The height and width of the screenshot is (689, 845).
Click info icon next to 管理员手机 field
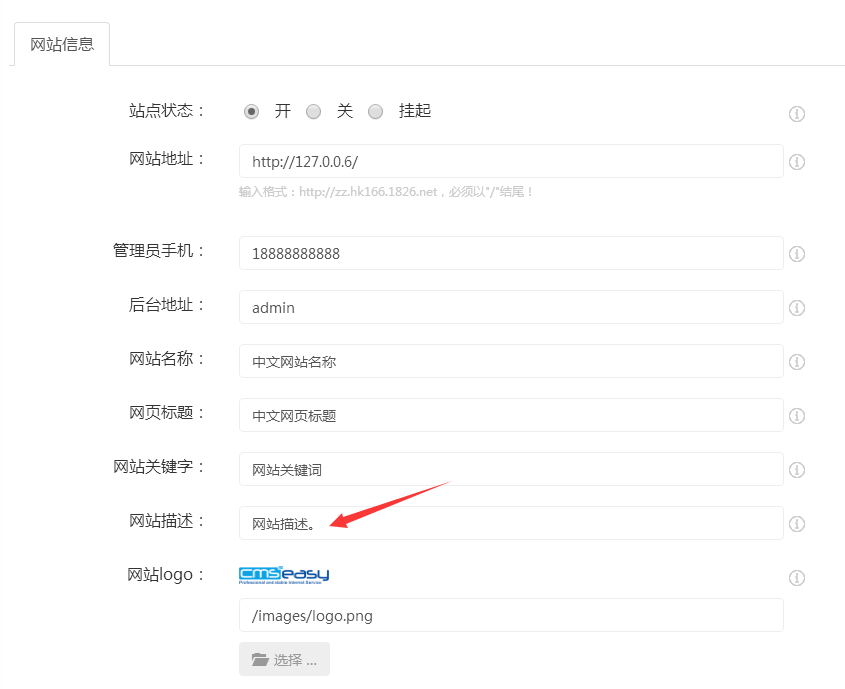tap(797, 254)
